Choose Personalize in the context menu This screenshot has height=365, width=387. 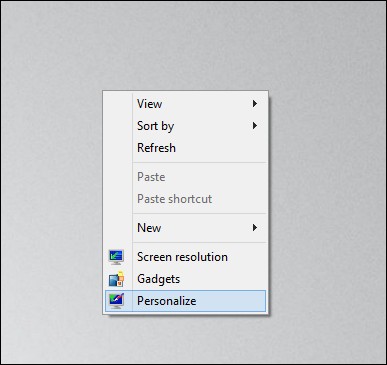click(x=185, y=301)
